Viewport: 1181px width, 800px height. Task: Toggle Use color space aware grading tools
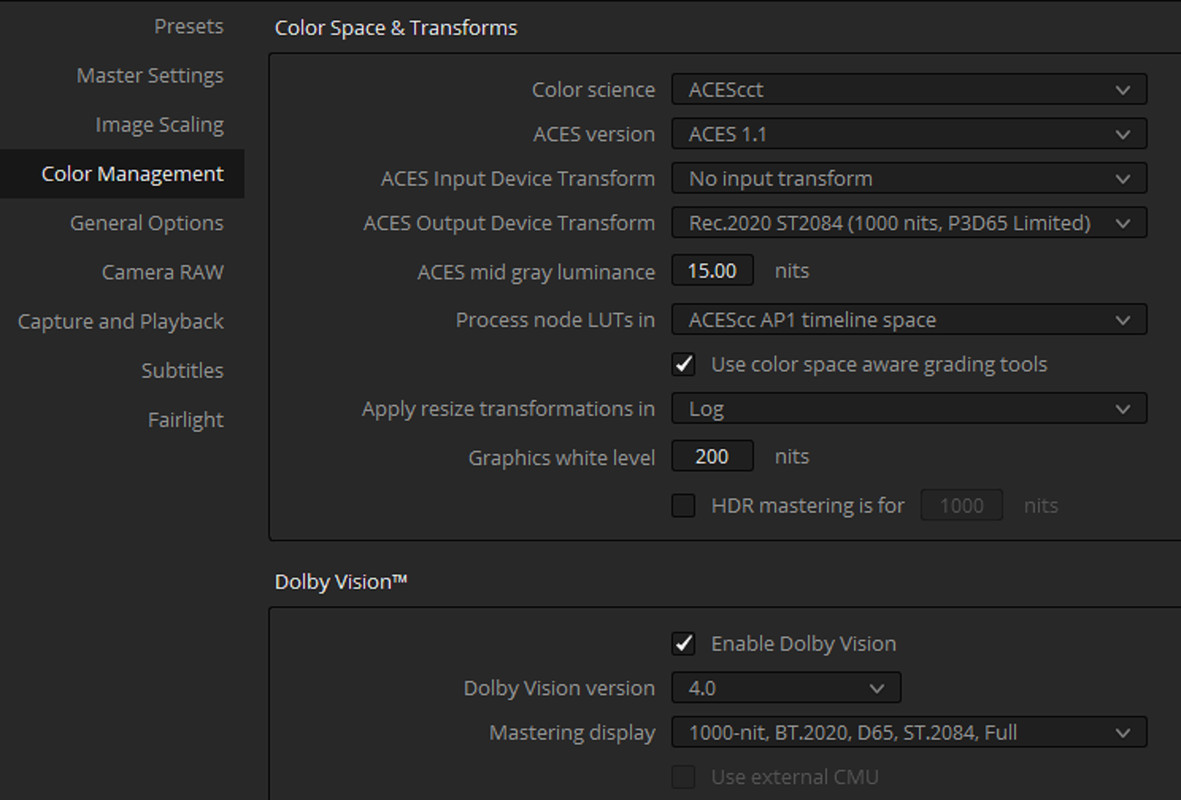(684, 365)
